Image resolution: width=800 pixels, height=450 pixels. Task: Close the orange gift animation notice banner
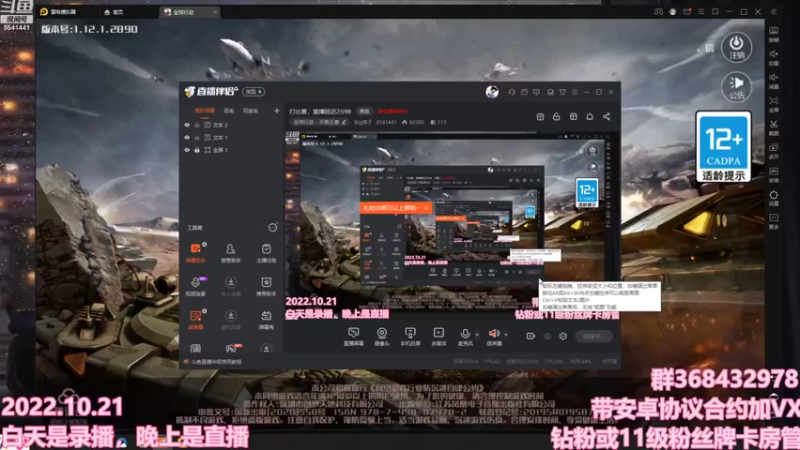click(x=426, y=208)
